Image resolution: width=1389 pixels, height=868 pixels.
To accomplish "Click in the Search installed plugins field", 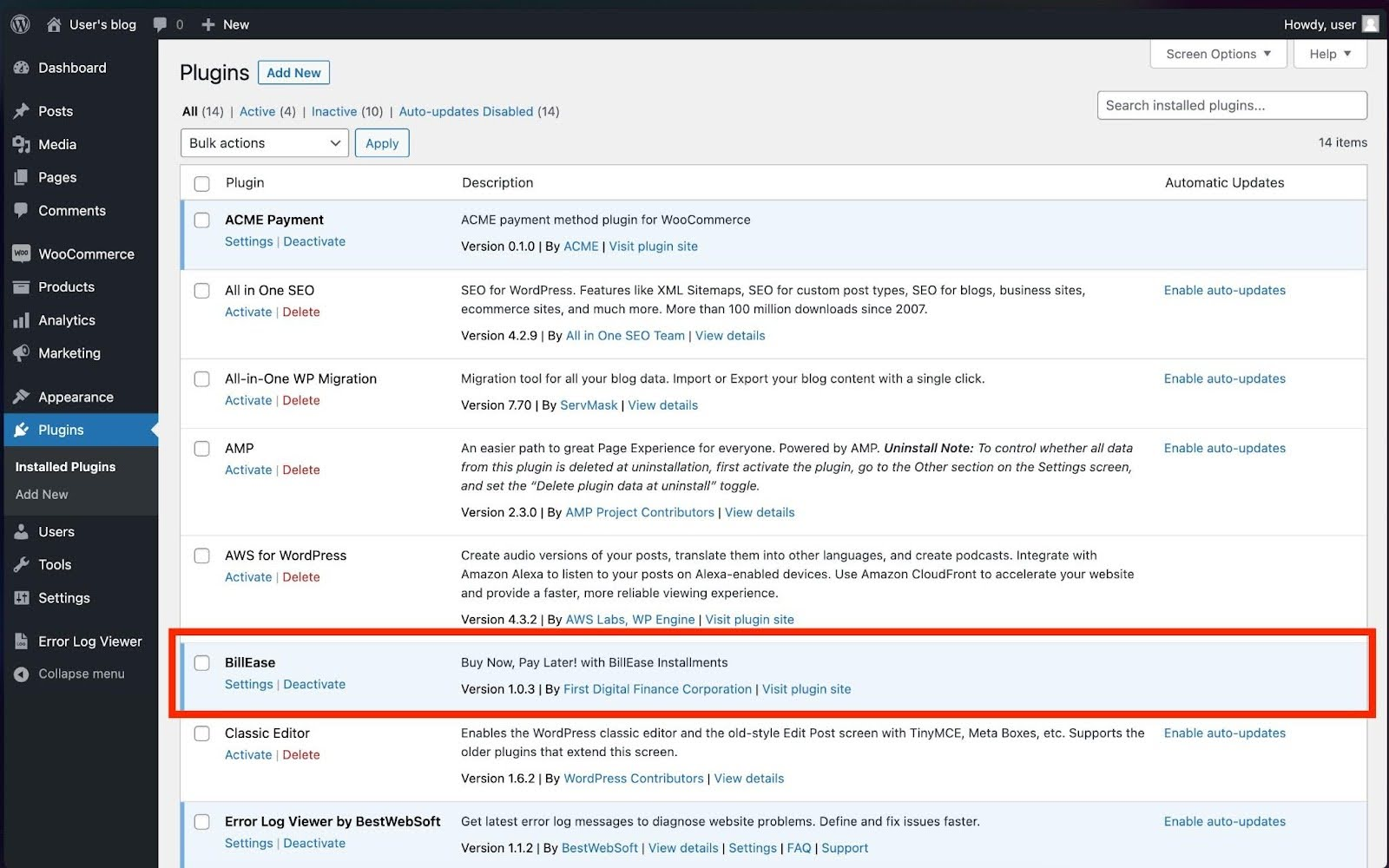I will pyautogui.click(x=1232, y=105).
